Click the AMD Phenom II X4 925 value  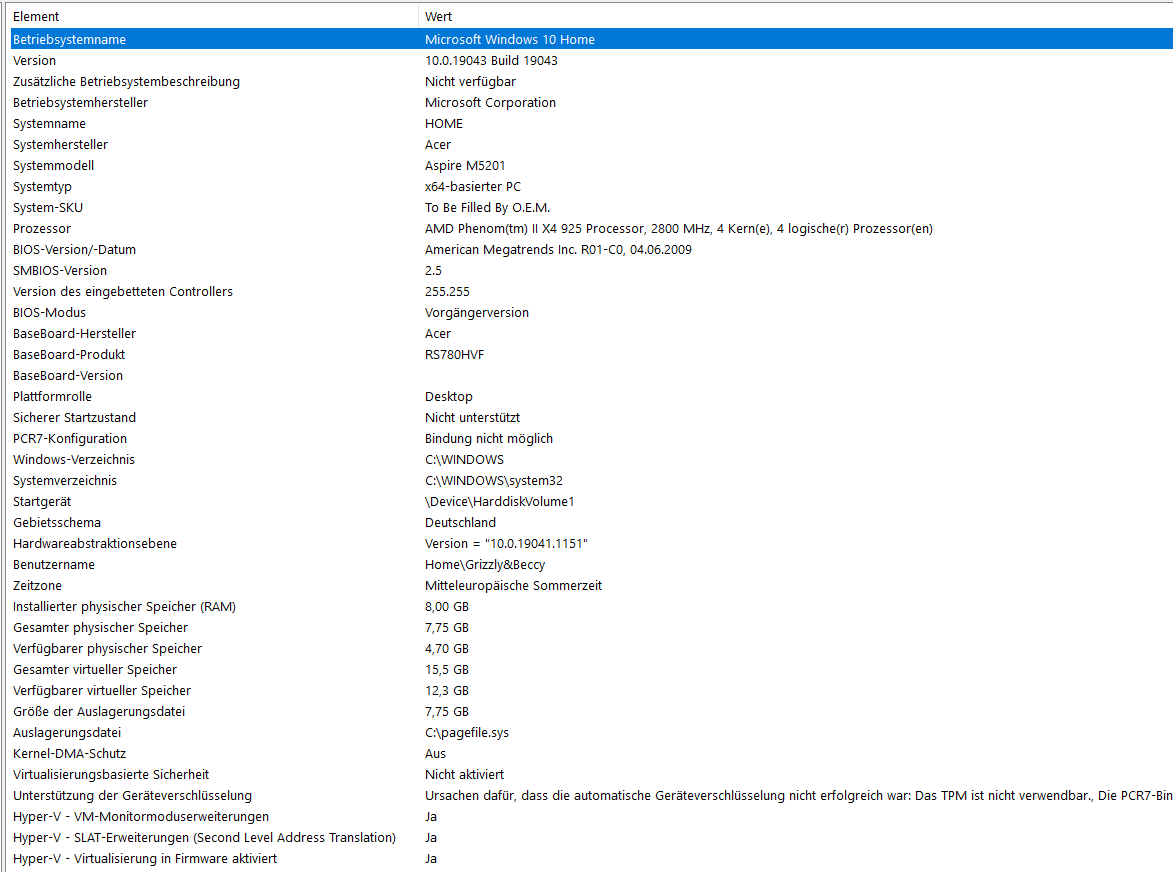[679, 228]
